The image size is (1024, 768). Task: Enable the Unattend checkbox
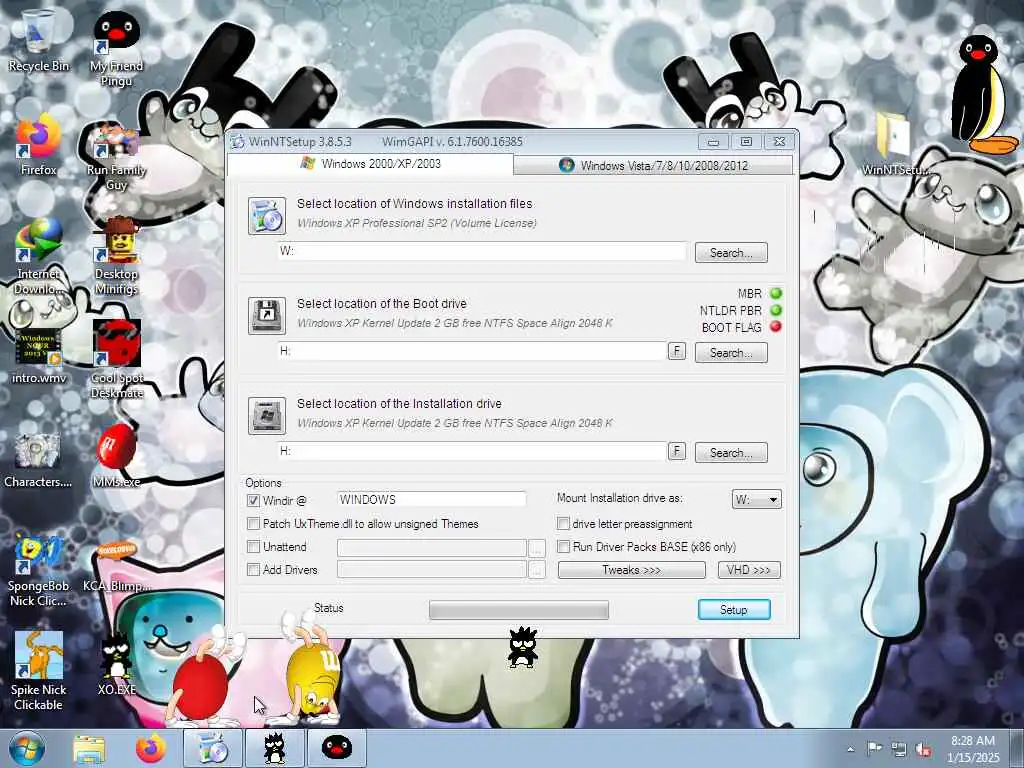pyautogui.click(x=253, y=547)
